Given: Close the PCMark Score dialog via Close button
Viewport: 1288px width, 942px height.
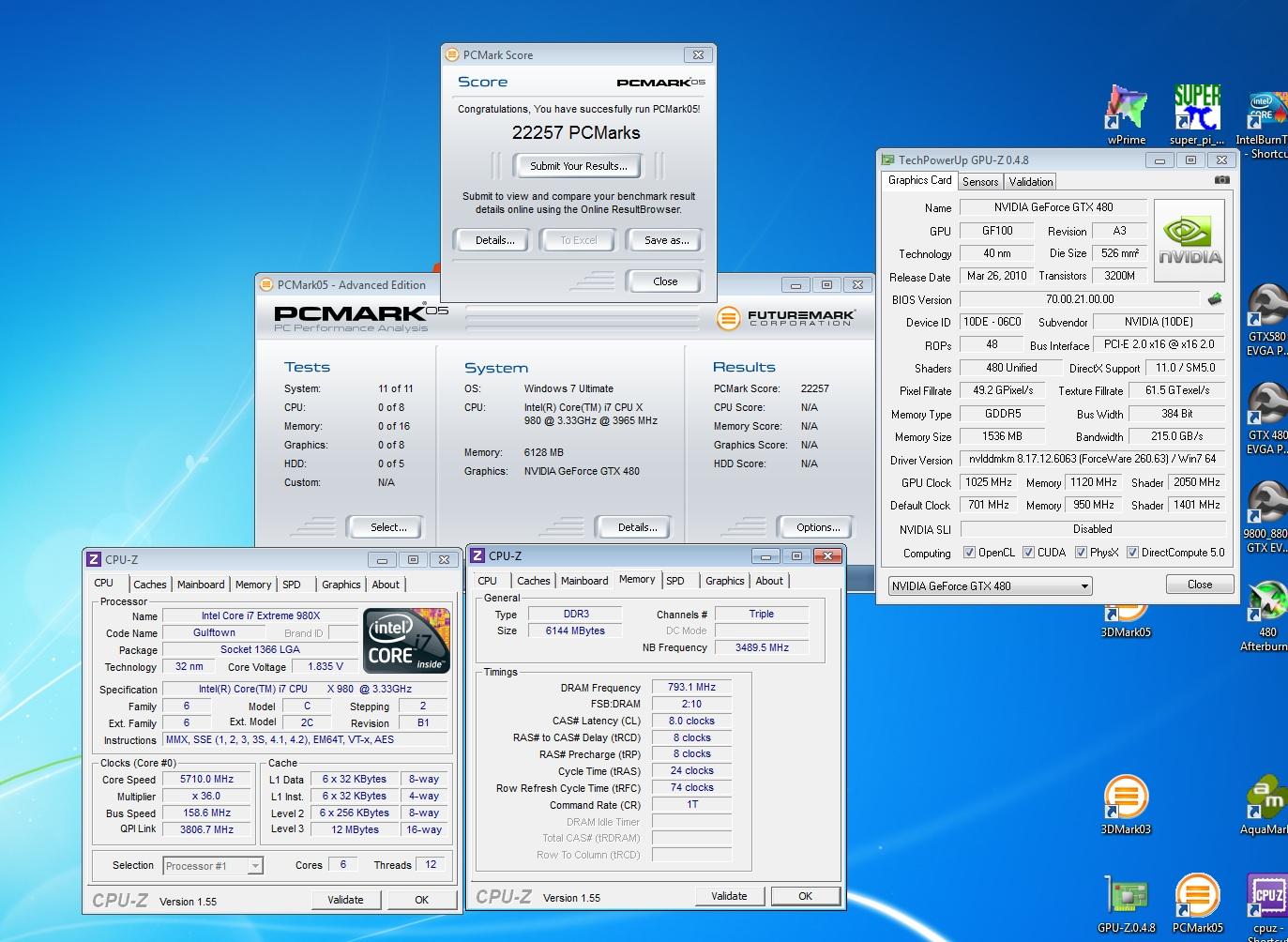Looking at the screenshot, I should coord(665,281).
